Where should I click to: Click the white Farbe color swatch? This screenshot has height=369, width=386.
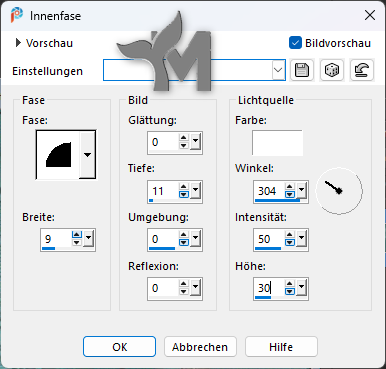tap(277, 143)
